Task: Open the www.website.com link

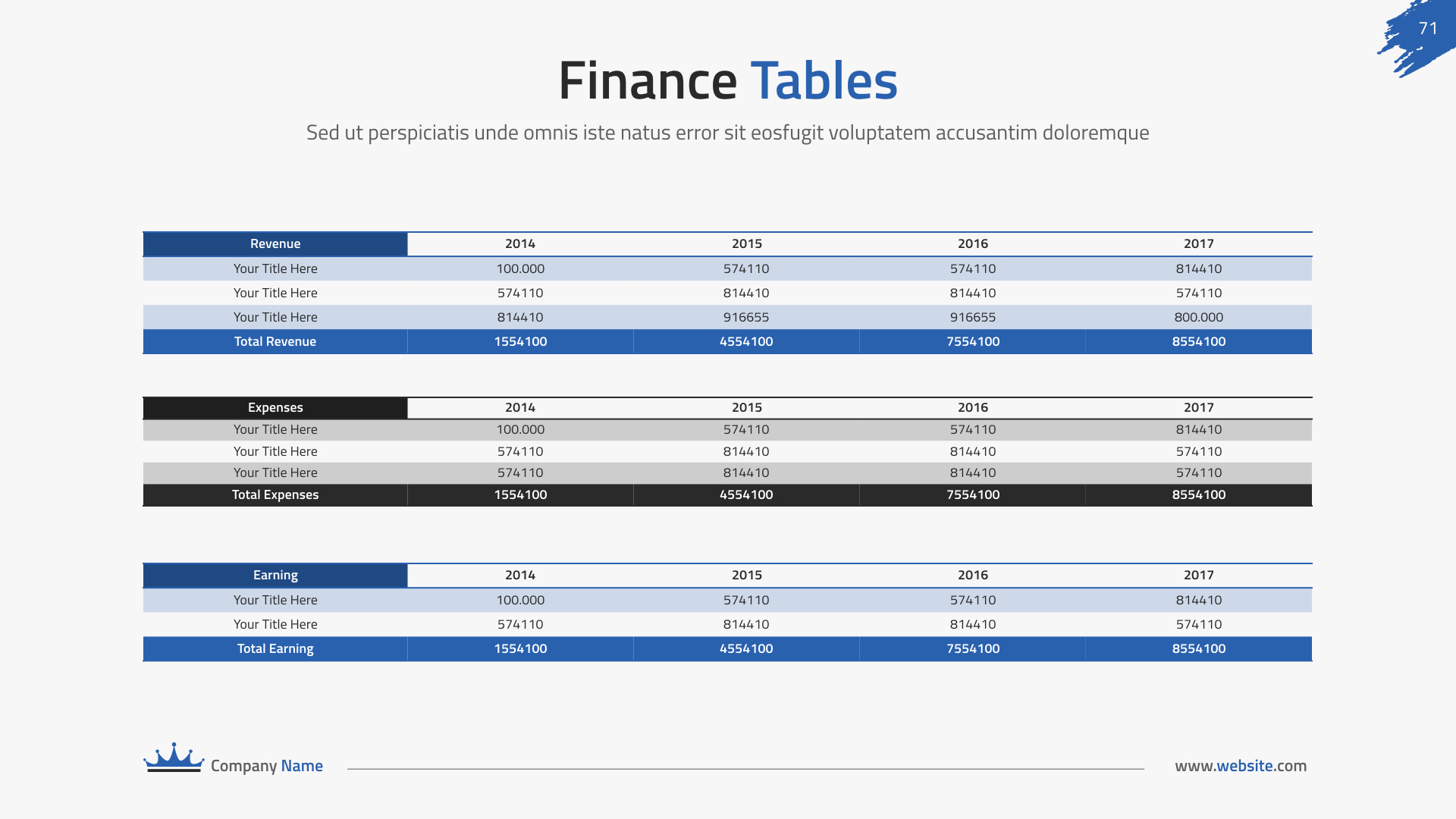Action: click(1240, 766)
